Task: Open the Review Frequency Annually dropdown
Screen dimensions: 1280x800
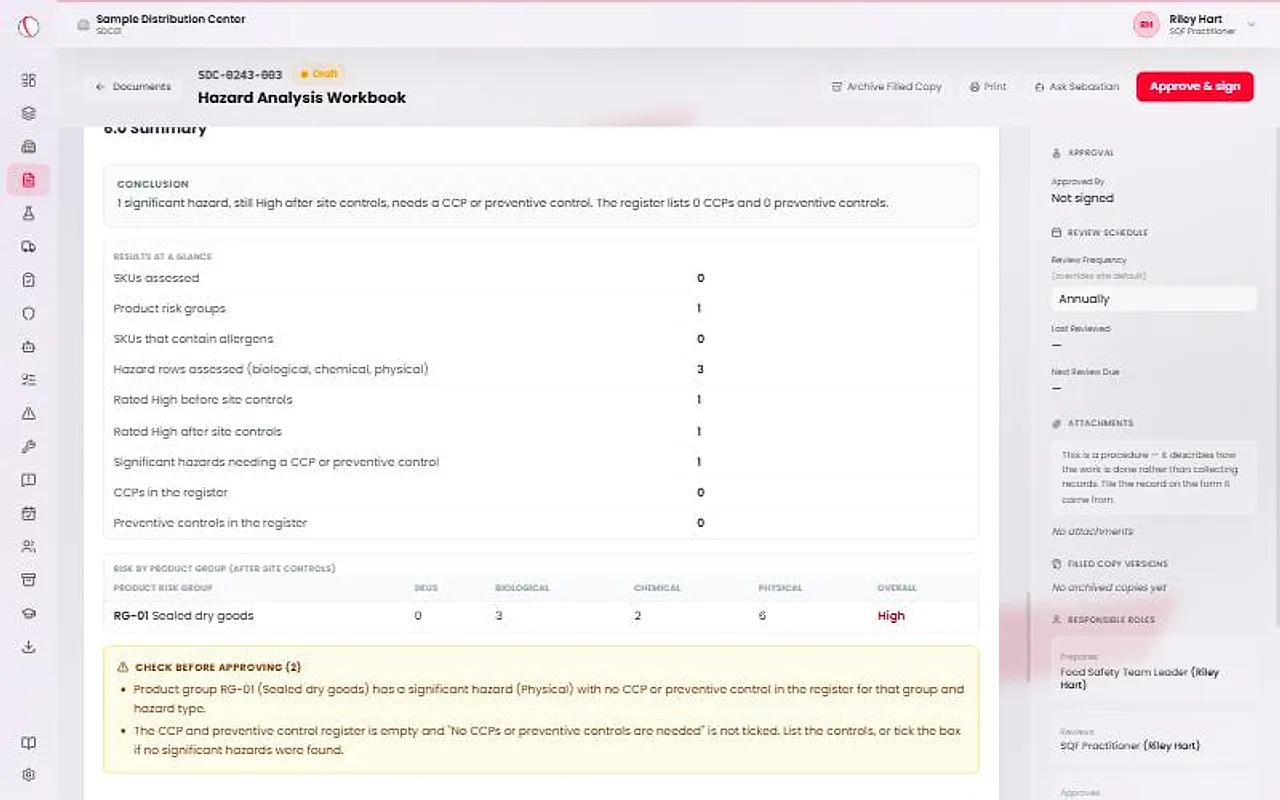Action: (1154, 299)
